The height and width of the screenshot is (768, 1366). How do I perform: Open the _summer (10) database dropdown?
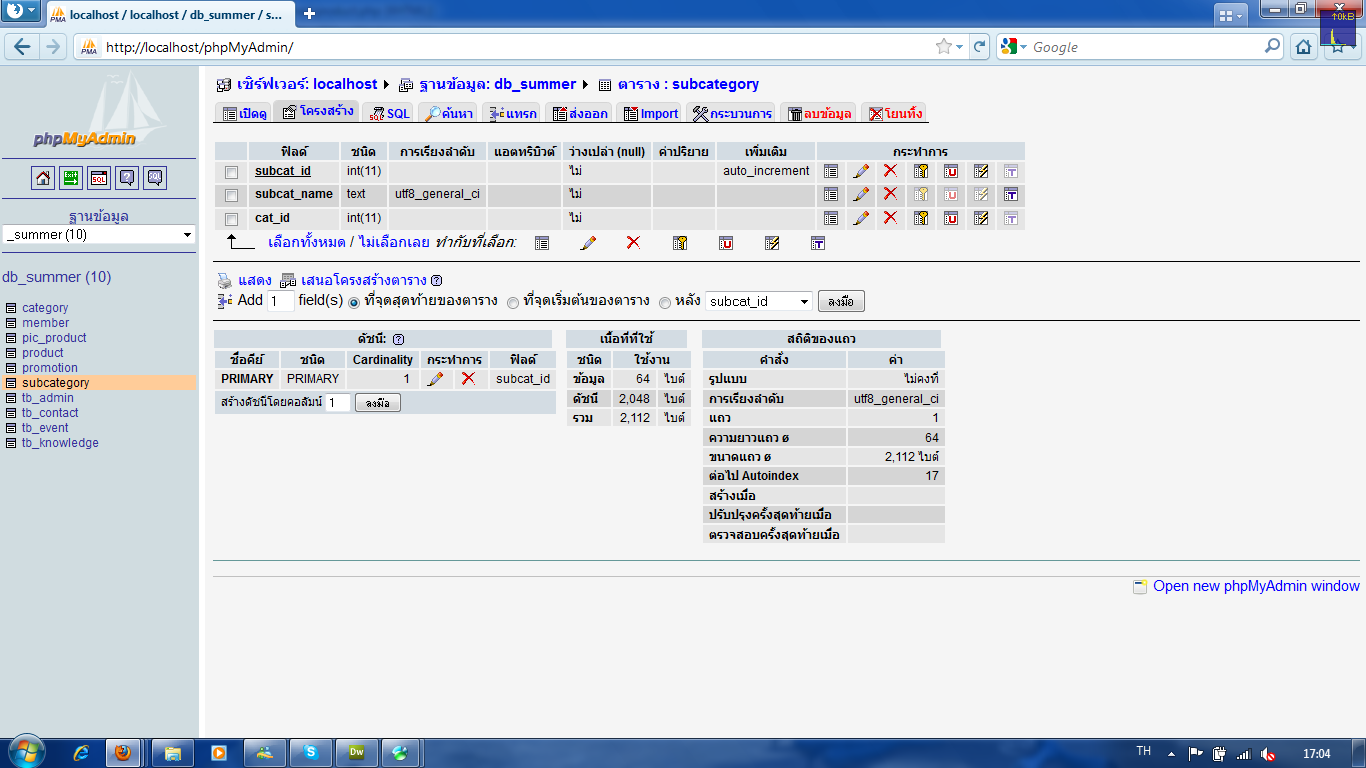point(99,234)
